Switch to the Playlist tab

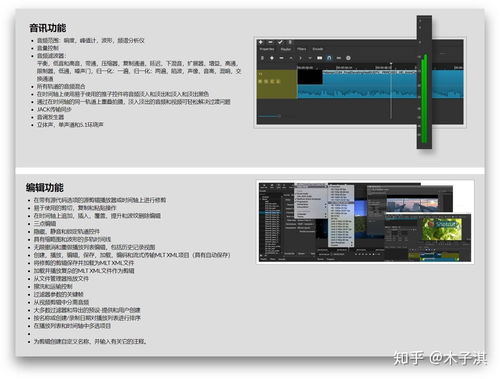coord(286,49)
